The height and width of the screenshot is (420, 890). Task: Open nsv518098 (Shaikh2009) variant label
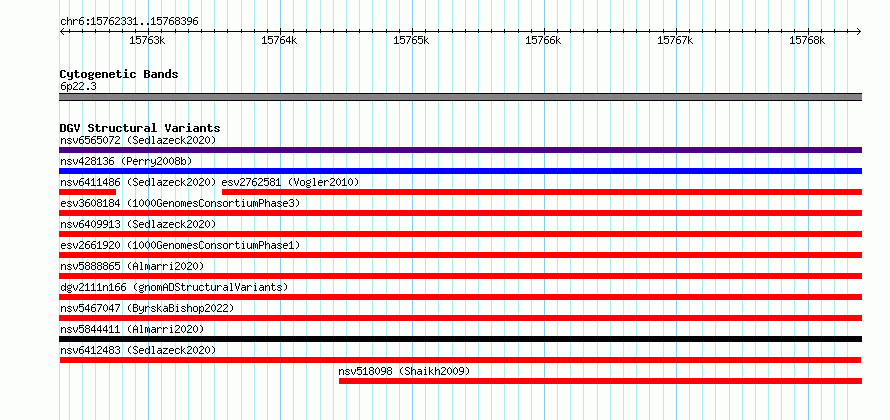click(404, 371)
